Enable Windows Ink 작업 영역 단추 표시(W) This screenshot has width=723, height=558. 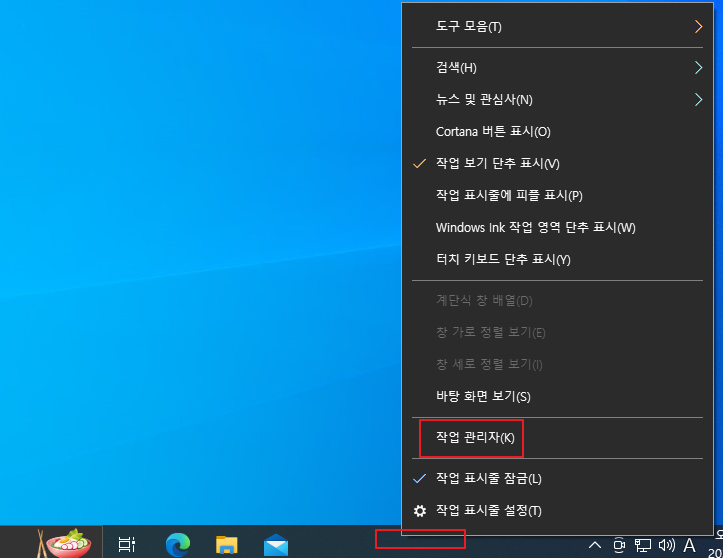coord(557,227)
